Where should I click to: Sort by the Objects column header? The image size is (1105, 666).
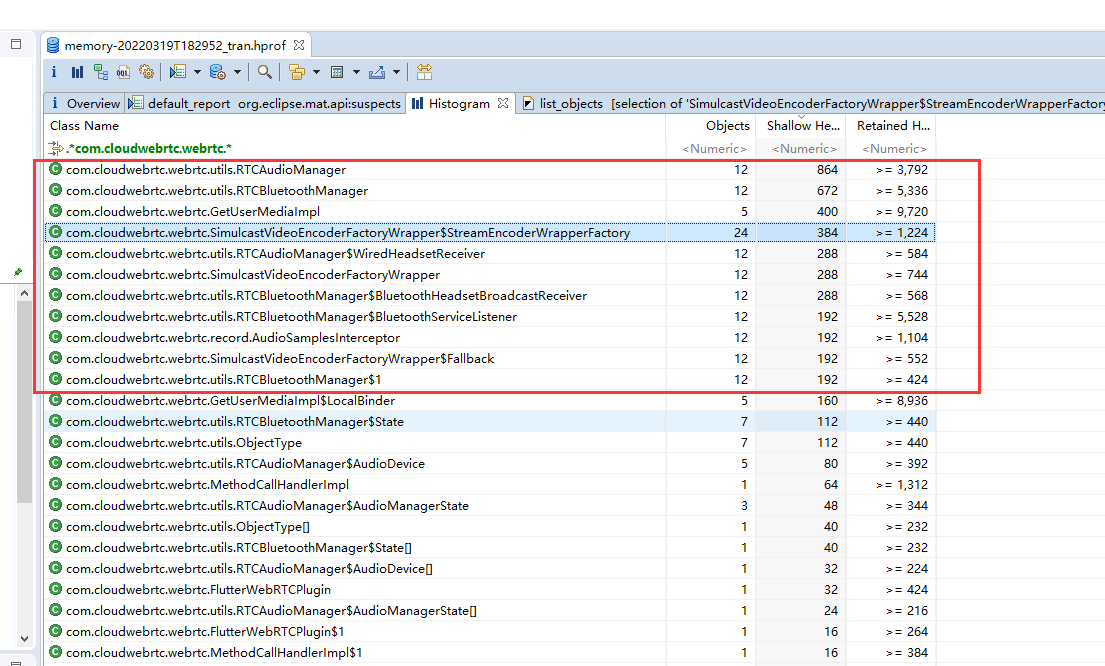coord(727,125)
